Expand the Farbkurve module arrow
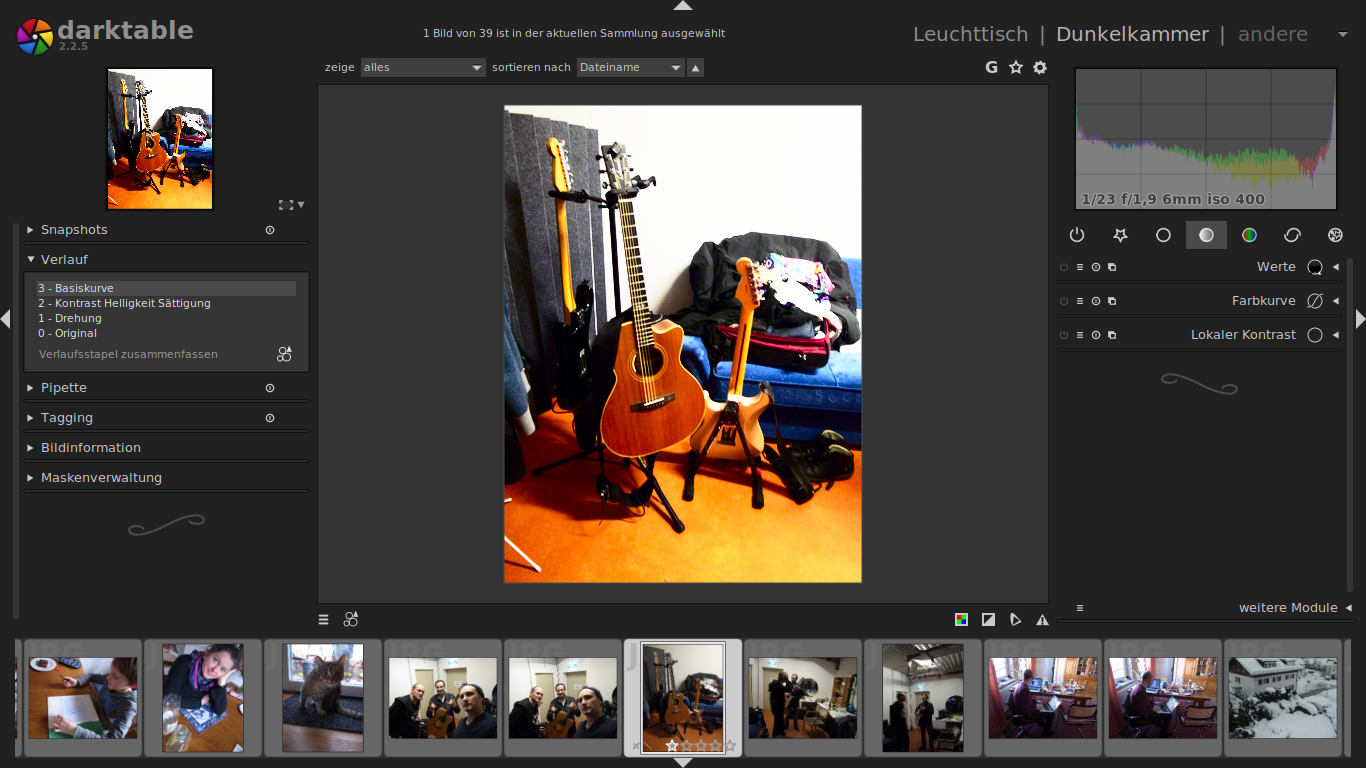The image size is (1366, 768). coord(1336,301)
